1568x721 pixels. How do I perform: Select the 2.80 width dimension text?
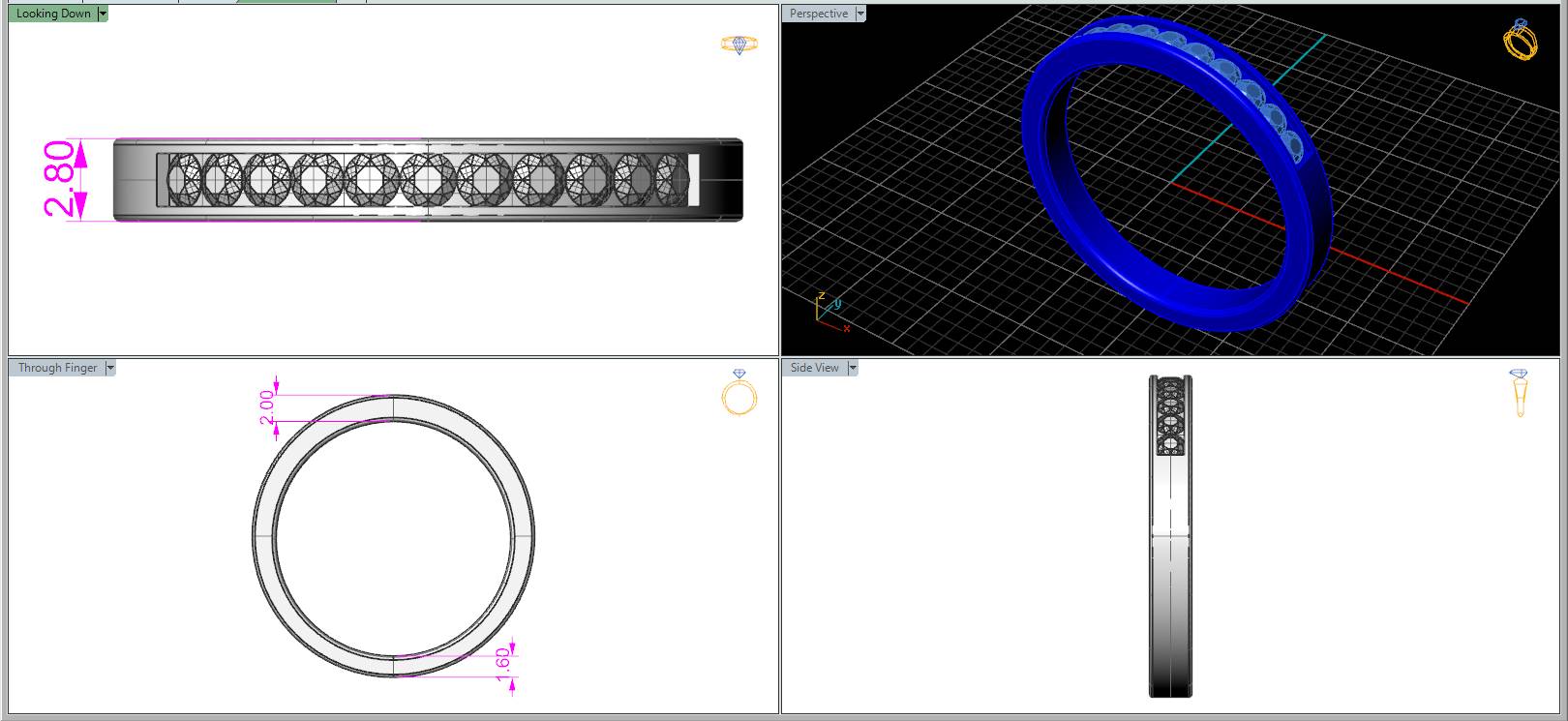click(59, 179)
